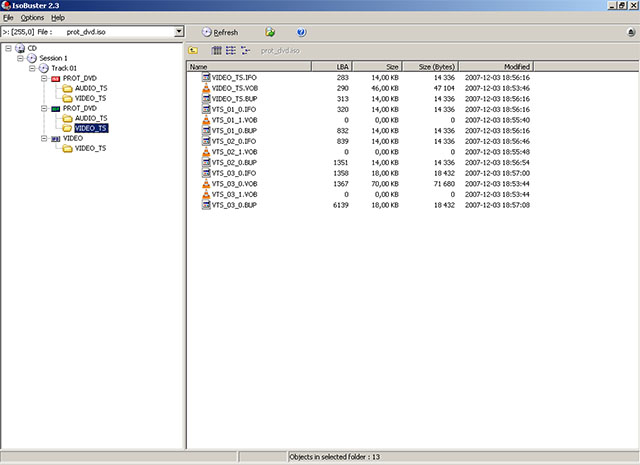Open VIDEO_TS folder under red PROT_DVD
The height and width of the screenshot is (465, 640).
[90, 98]
